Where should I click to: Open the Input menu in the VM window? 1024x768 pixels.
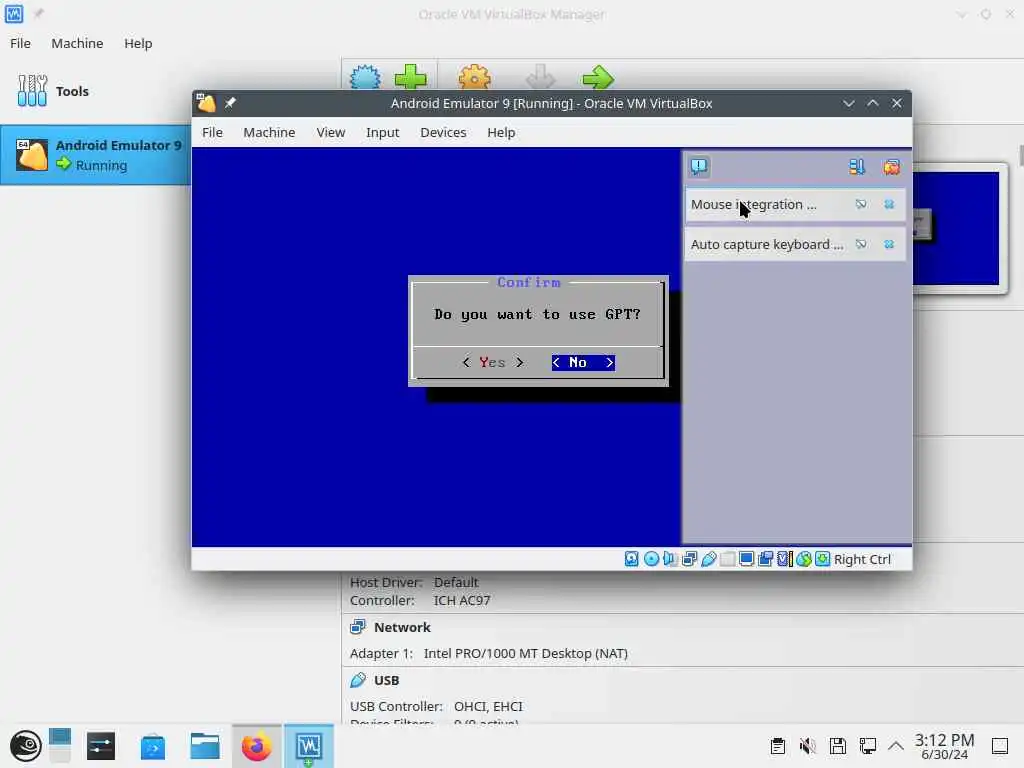(x=382, y=133)
